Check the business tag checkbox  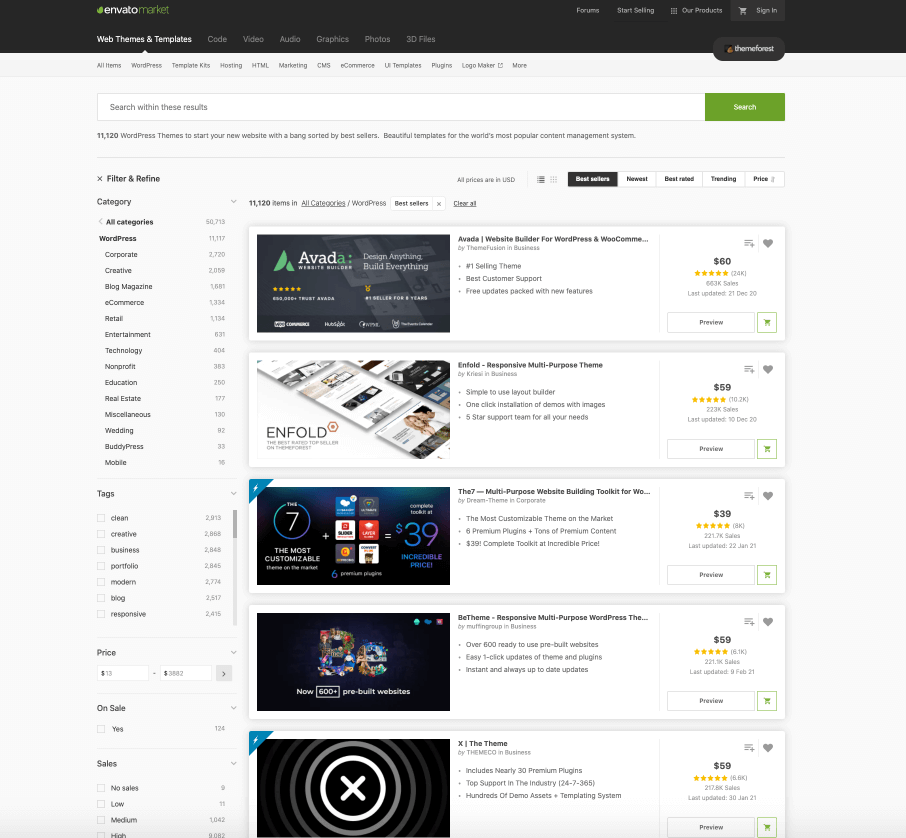click(101, 550)
